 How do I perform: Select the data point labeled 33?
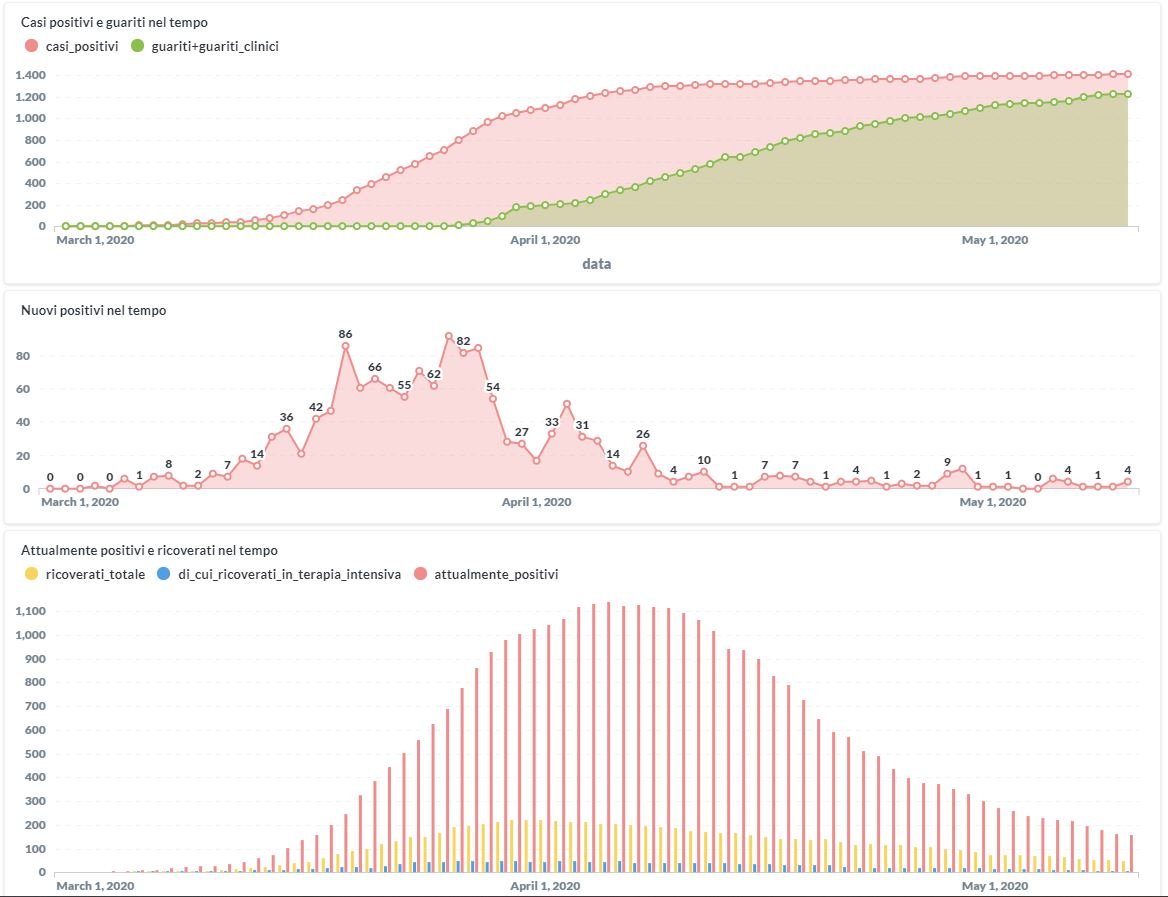(x=552, y=433)
